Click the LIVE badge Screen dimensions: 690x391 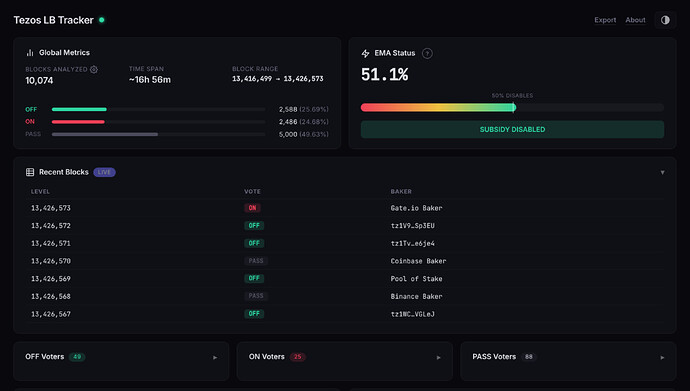pos(104,172)
